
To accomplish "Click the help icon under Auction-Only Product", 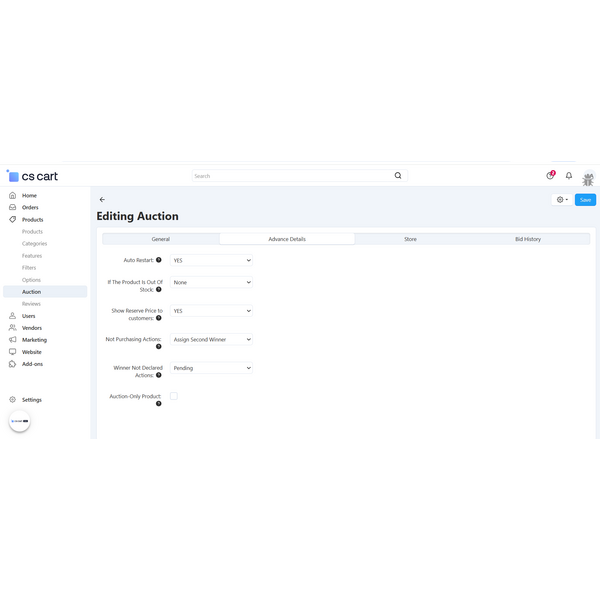I will pos(158,404).
